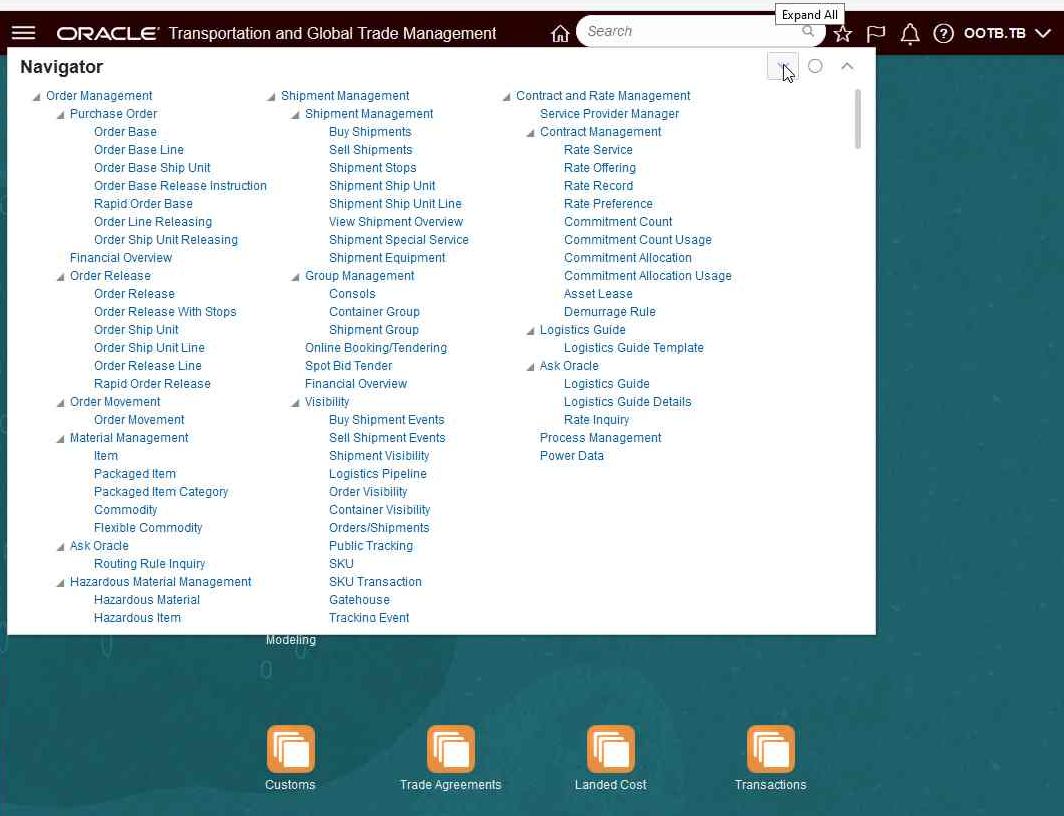Collapse Contract and Rate Management node
The height and width of the screenshot is (816, 1064).
click(x=506, y=97)
